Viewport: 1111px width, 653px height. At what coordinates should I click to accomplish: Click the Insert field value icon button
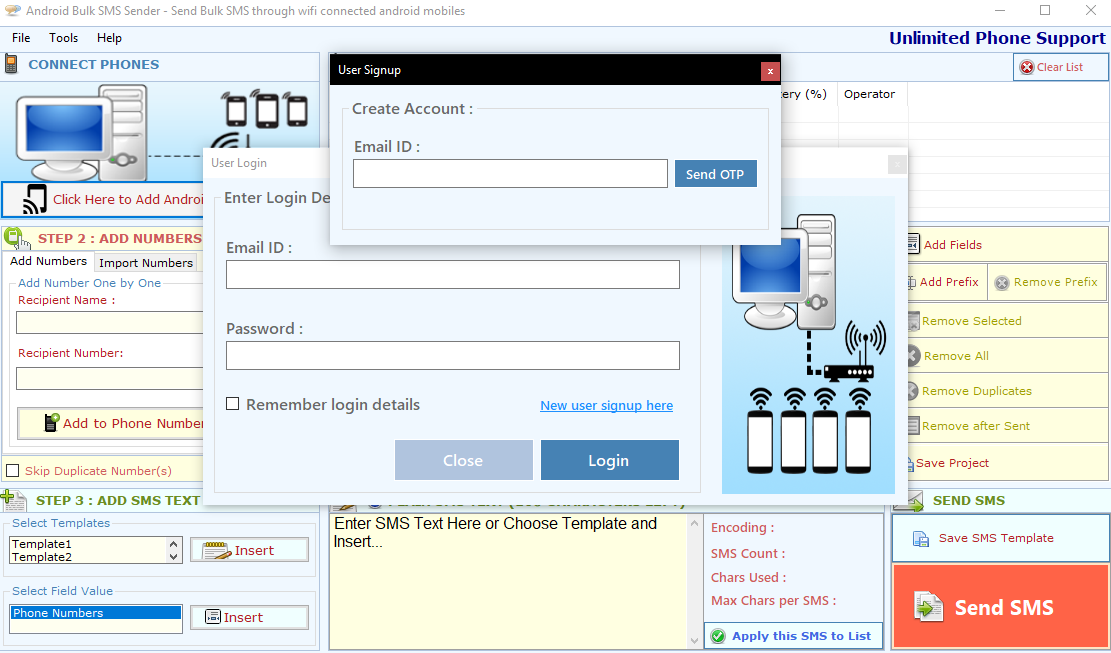point(212,617)
